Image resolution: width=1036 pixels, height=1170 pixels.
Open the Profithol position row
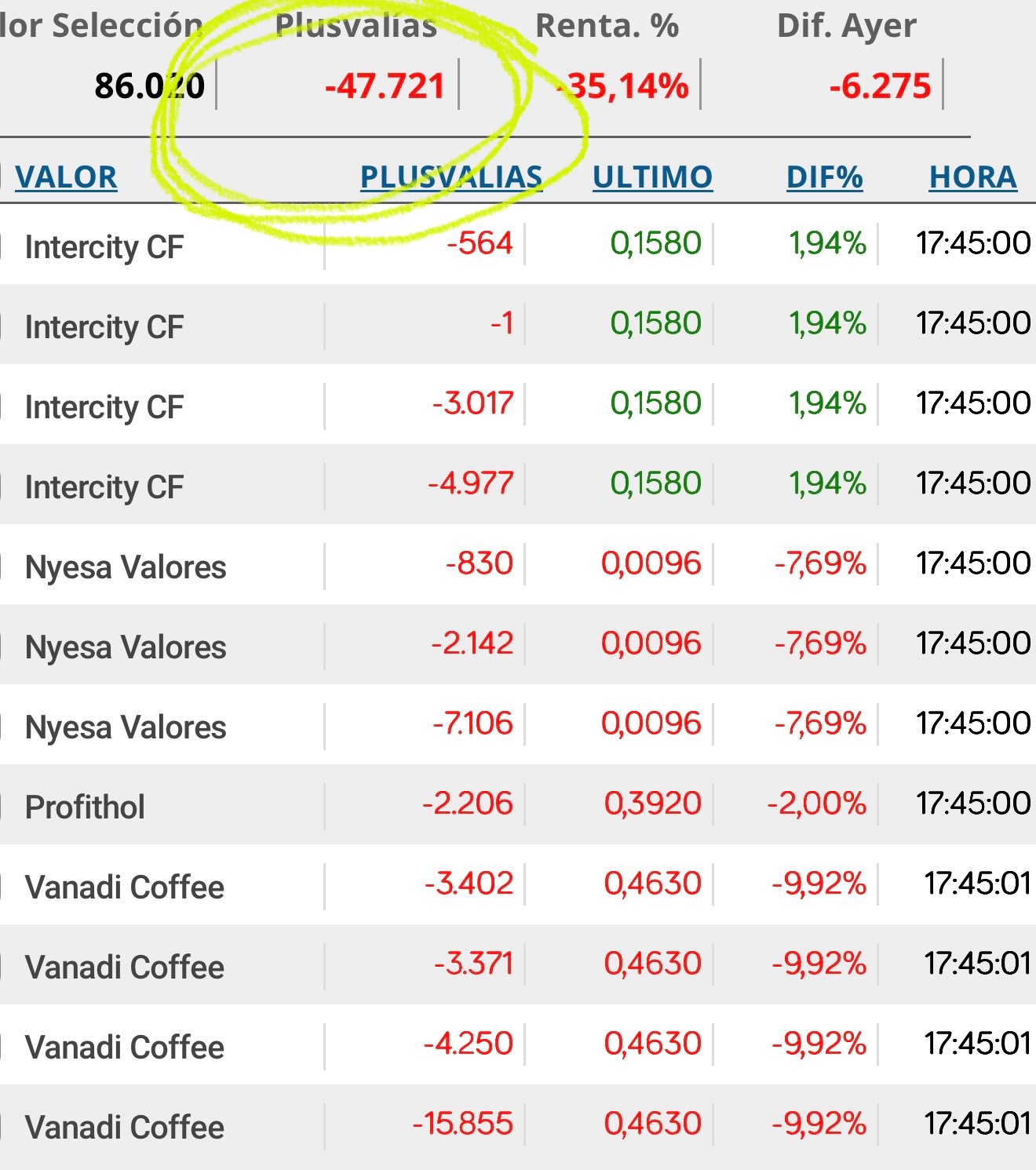click(x=518, y=804)
